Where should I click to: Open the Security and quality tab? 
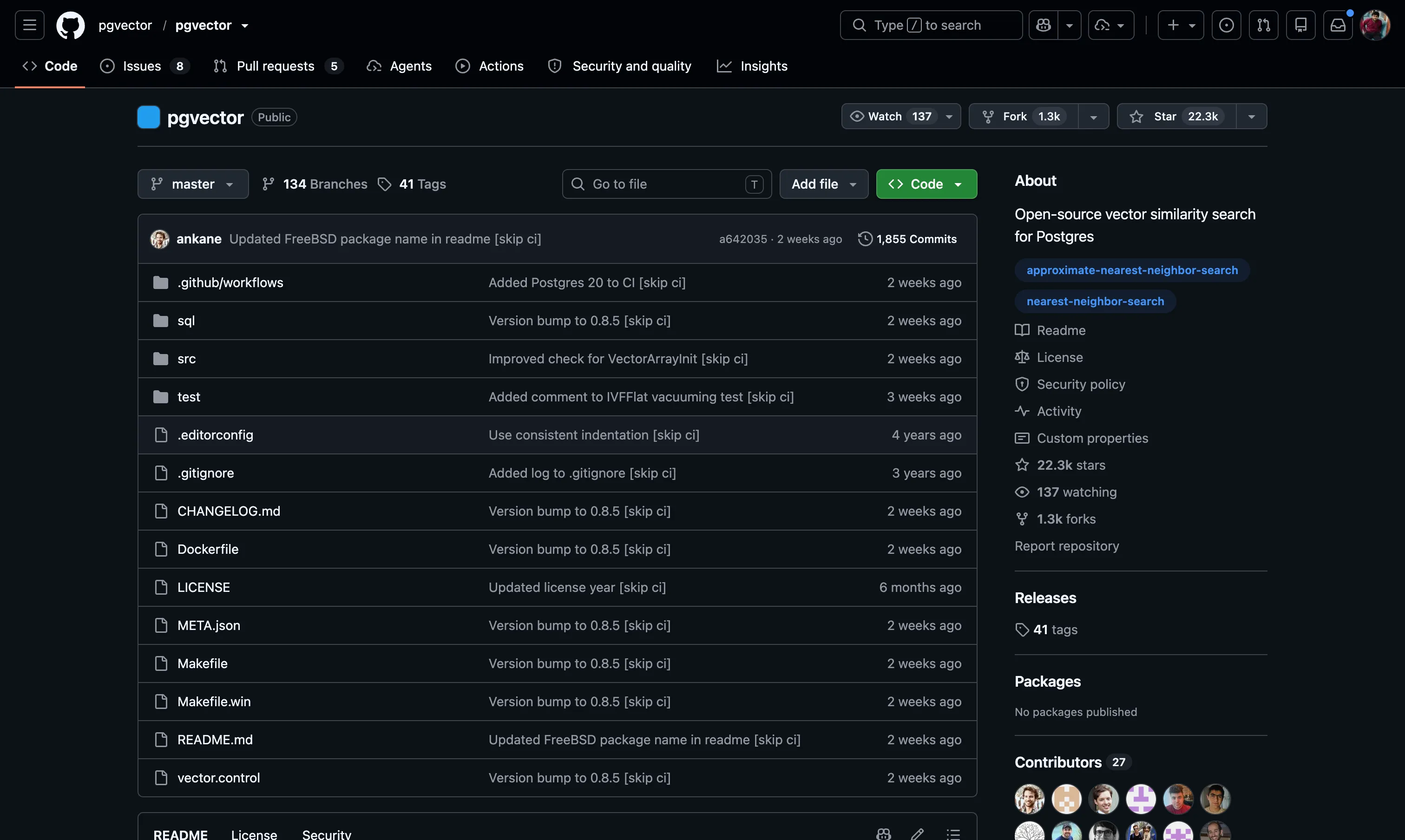click(x=619, y=66)
